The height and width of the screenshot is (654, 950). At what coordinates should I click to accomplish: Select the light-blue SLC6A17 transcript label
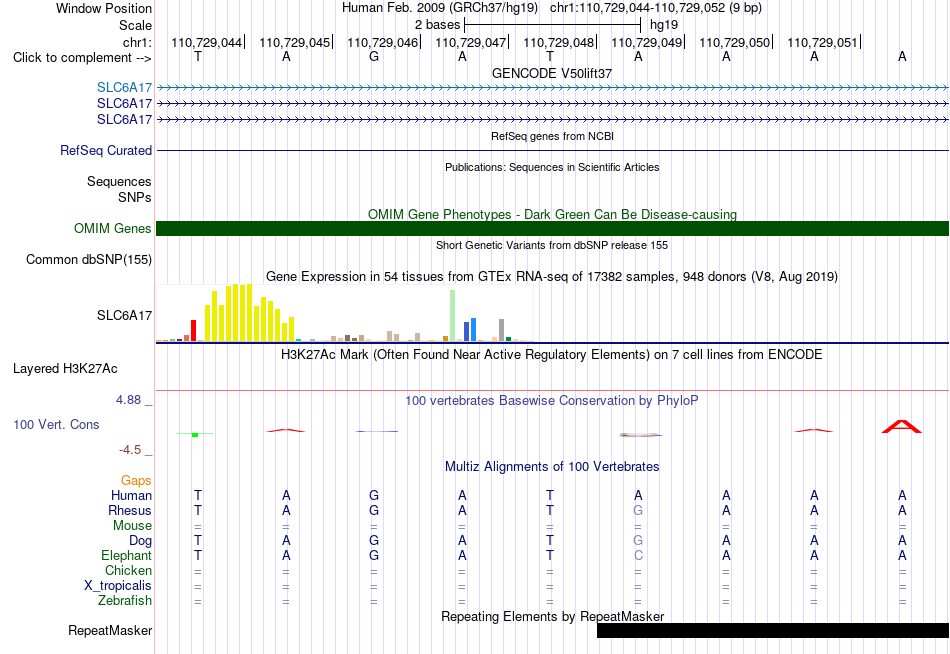tap(124, 88)
